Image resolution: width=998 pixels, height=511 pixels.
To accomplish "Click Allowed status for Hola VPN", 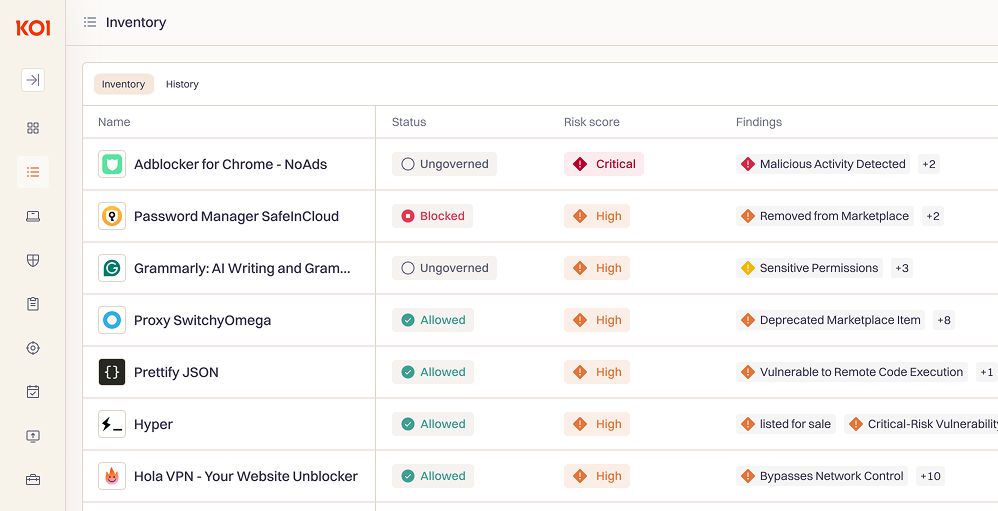I will click(433, 476).
